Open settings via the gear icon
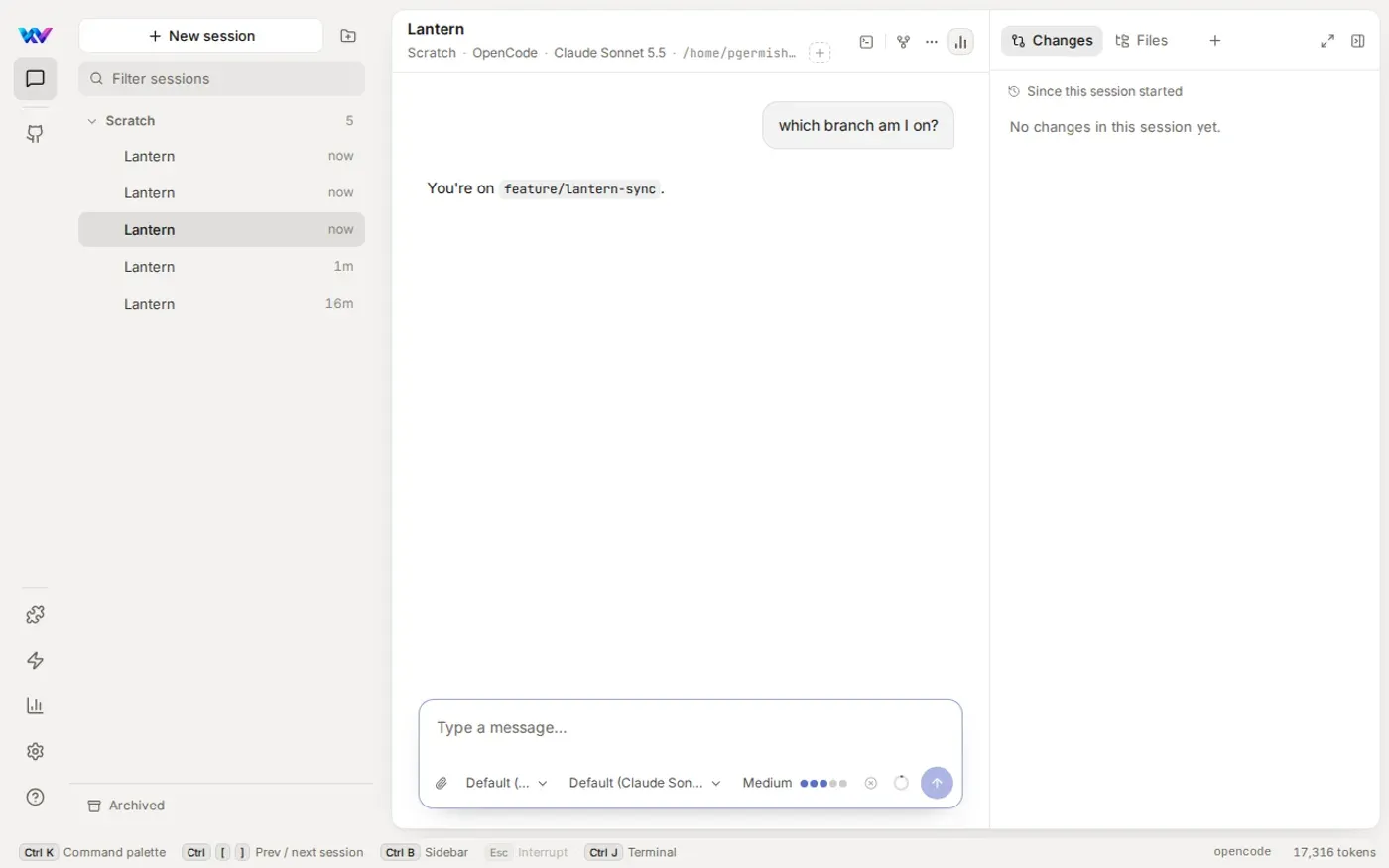1389x868 pixels. point(35,752)
